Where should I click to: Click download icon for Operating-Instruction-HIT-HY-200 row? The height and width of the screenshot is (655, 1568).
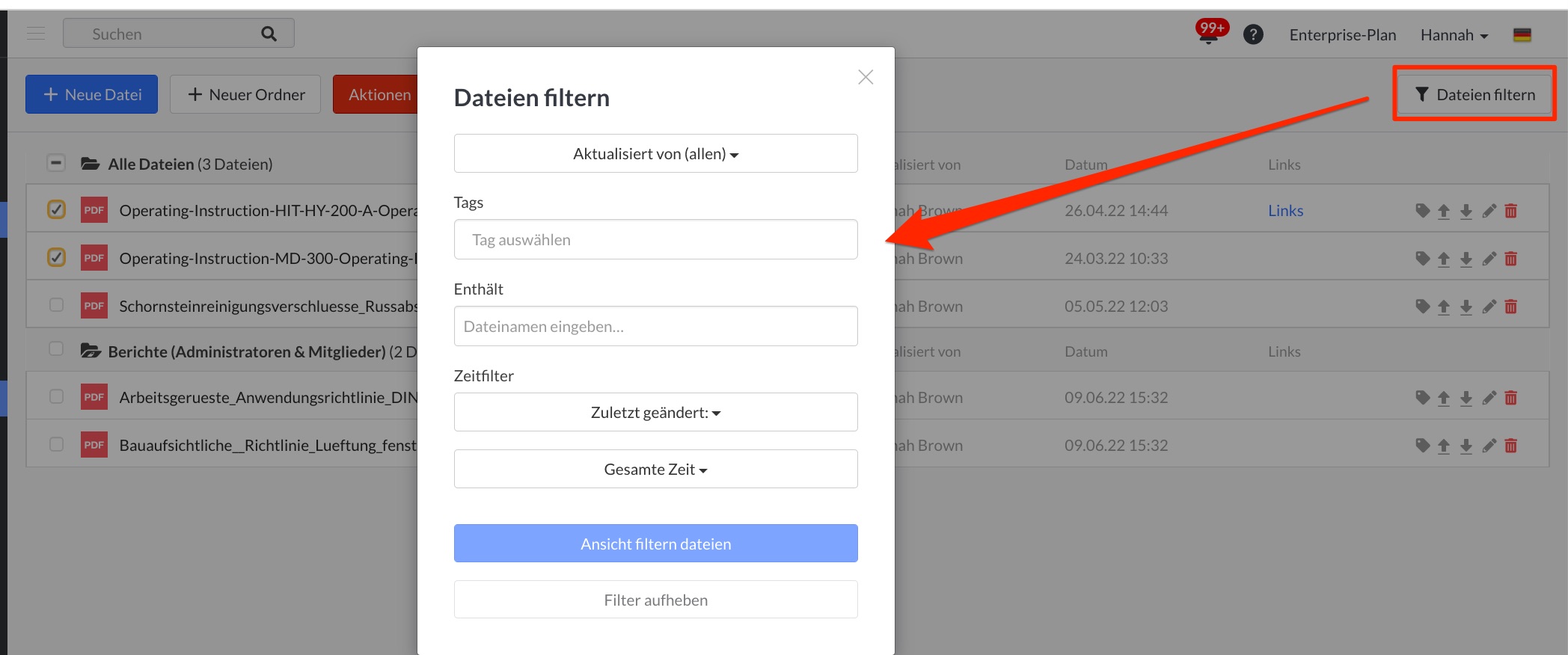coord(1466,211)
